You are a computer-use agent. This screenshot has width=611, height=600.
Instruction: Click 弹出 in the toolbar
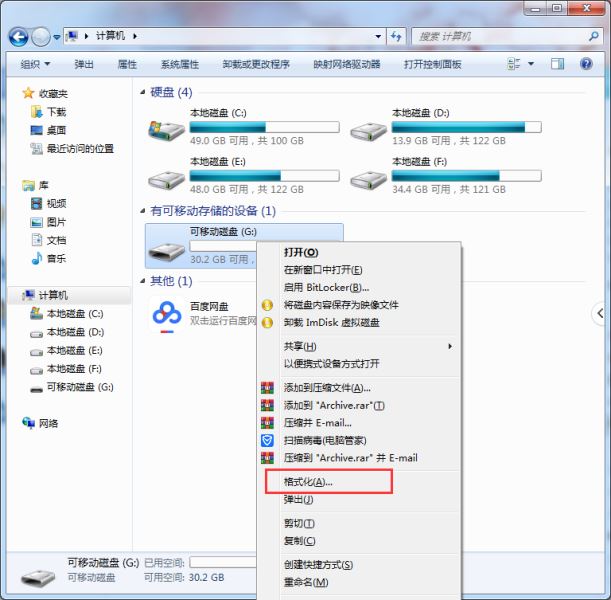84,64
